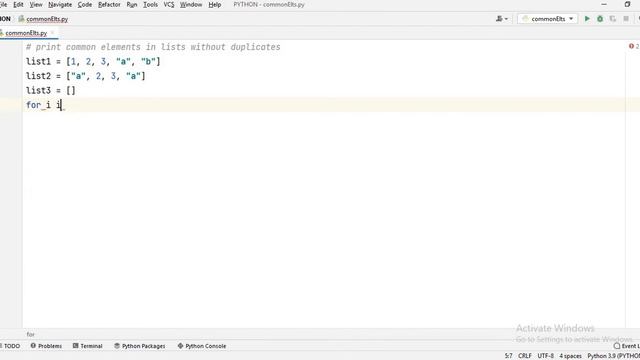
Task: Open the Python 3.9 interpreter selector
Action: [613, 356]
